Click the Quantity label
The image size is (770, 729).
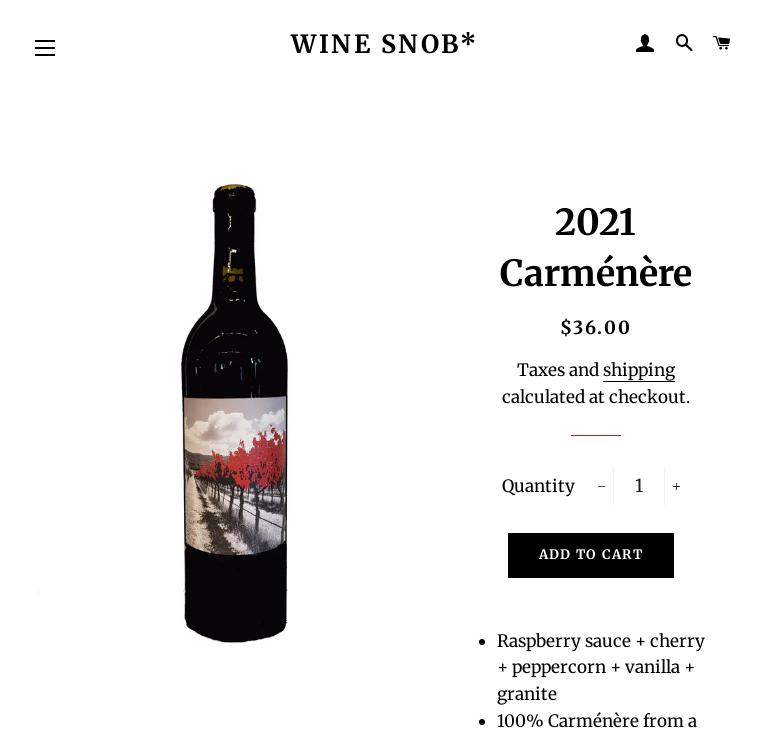pyautogui.click(x=538, y=486)
